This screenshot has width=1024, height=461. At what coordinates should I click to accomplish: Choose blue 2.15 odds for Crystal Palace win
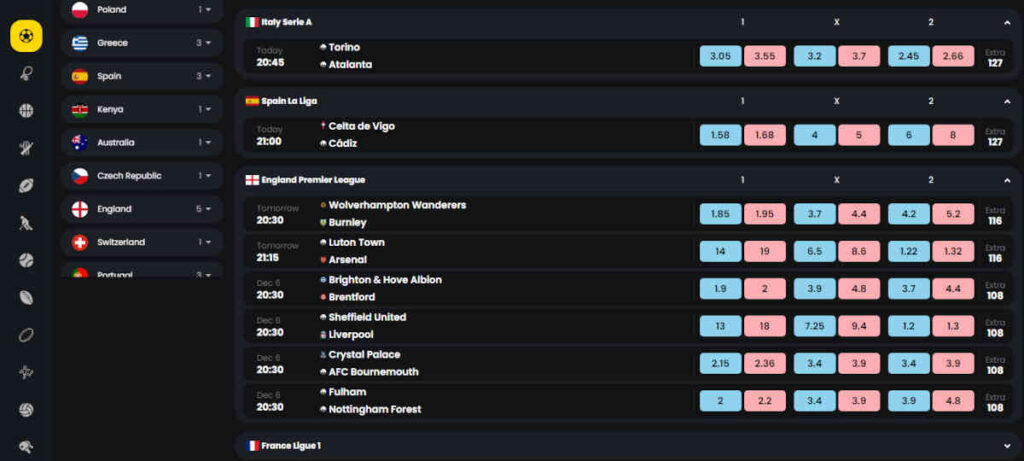click(720, 363)
